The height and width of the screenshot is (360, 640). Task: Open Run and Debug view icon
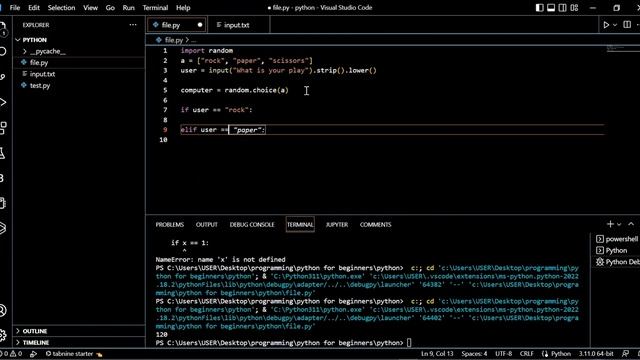point(3,102)
